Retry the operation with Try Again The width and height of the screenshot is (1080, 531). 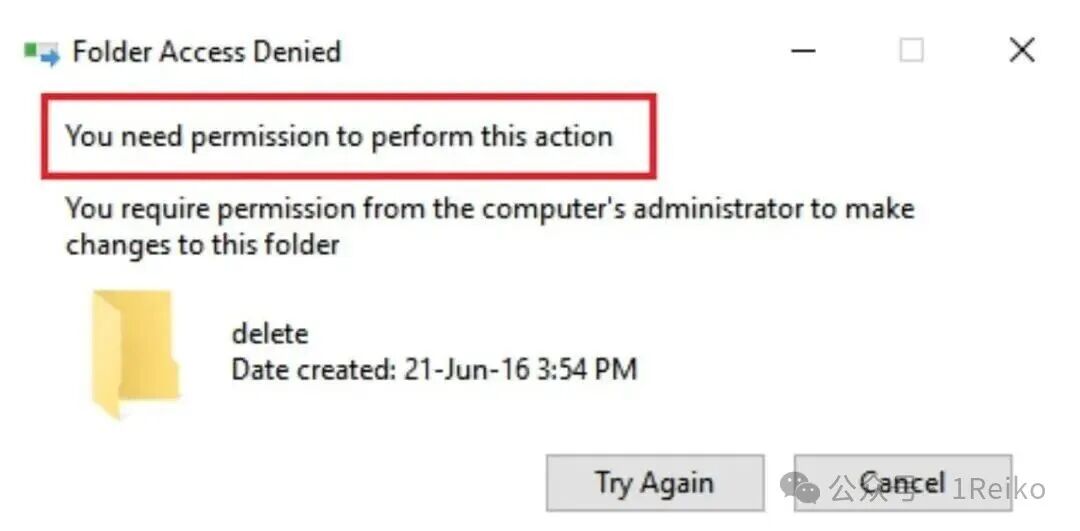(x=655, y=483)
